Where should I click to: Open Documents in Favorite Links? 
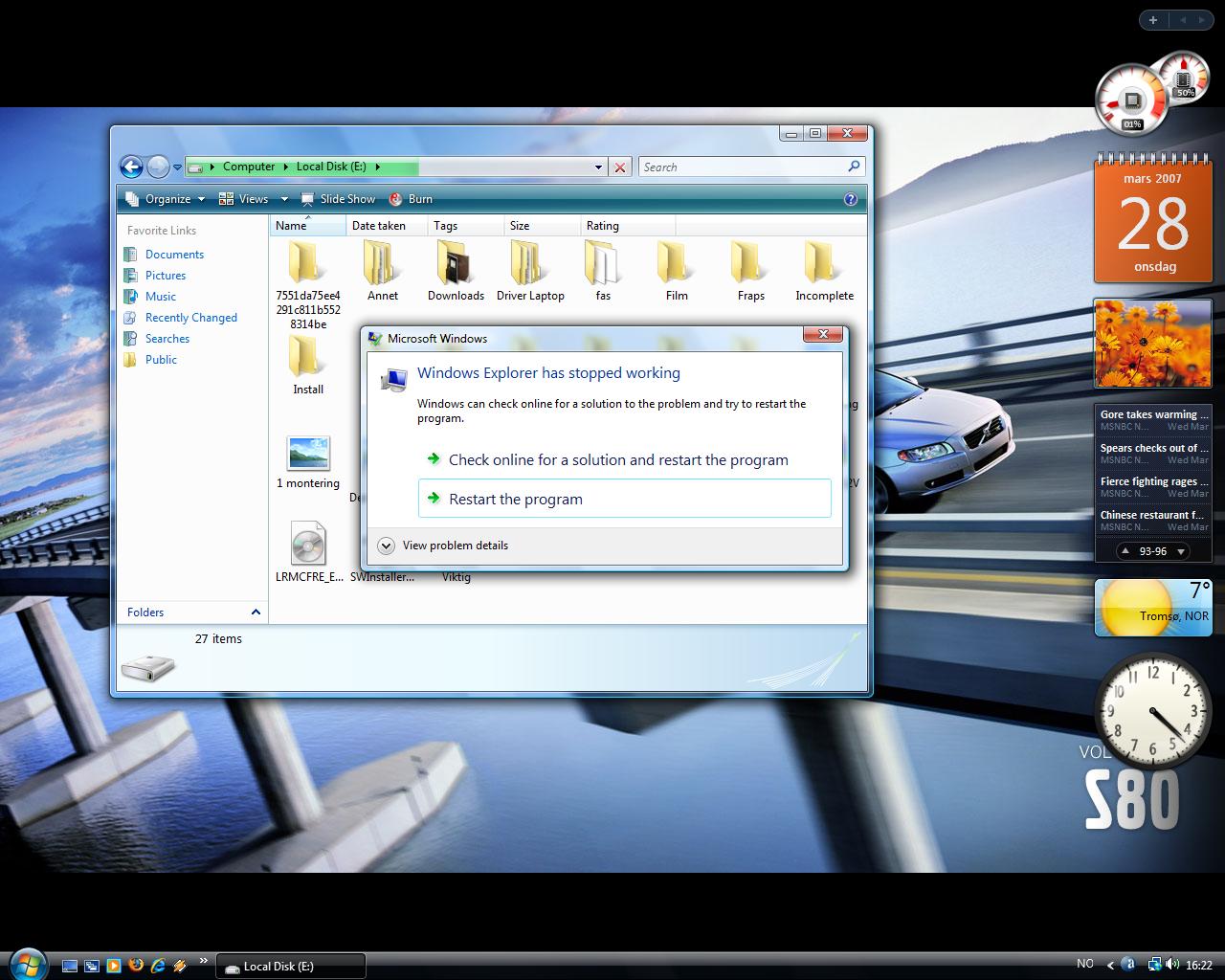point(174,255)
